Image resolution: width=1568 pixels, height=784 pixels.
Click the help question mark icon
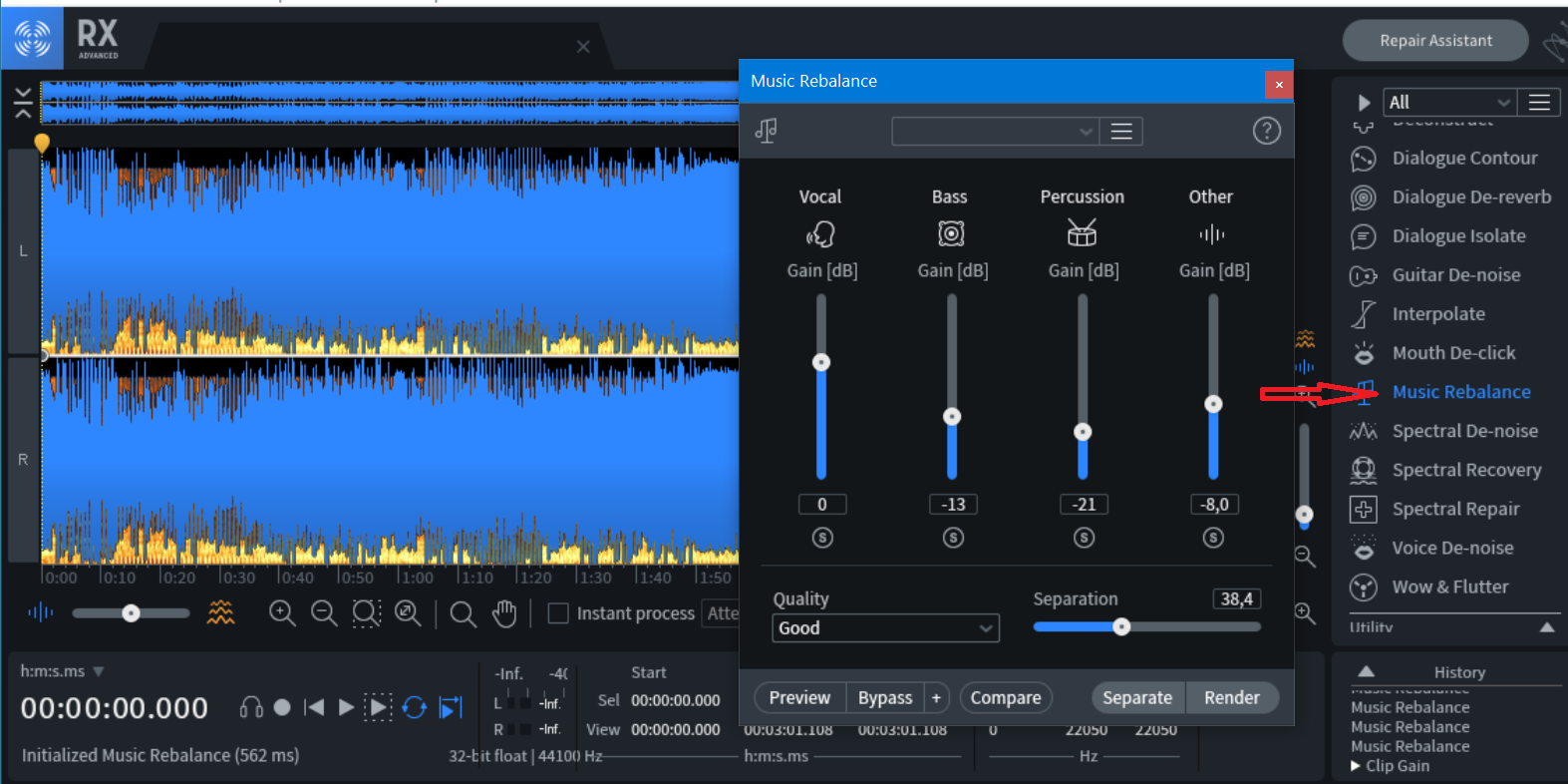click(1266, 131)
